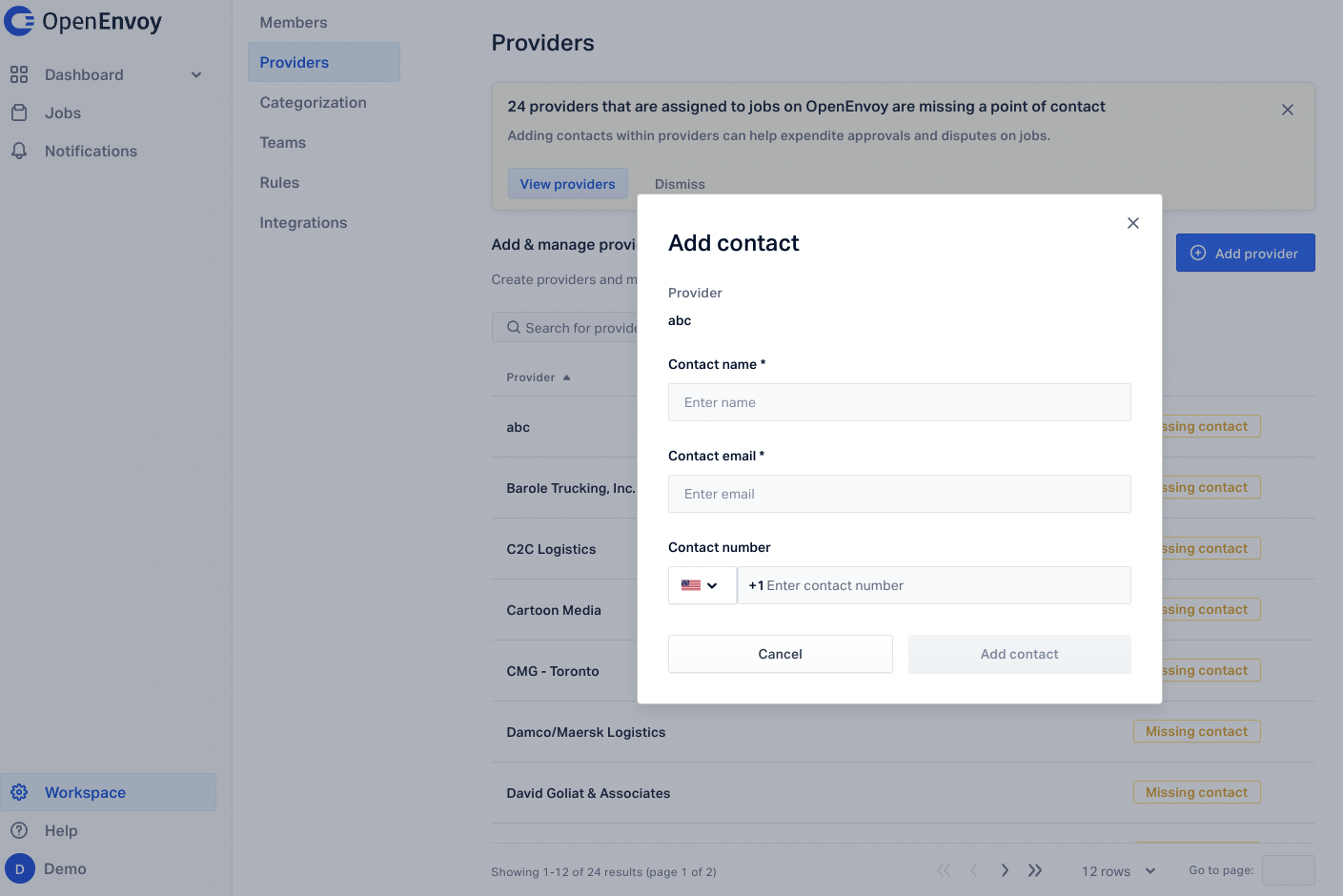Click the Cancel button
The height and width of the screenshot is (896, 1343).
tap(781, 654)
